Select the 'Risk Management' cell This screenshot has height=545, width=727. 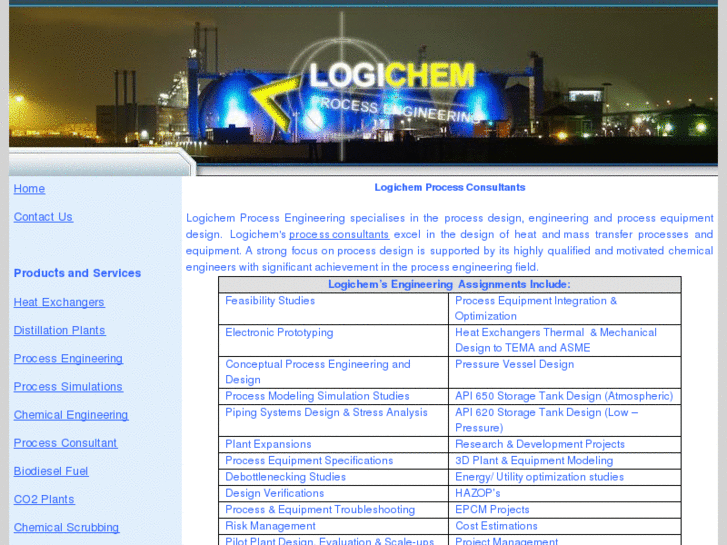tap(333, 526)
